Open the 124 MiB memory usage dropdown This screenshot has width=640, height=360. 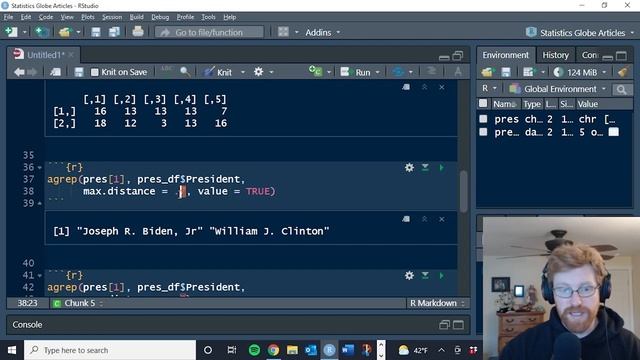click(581, 73)
